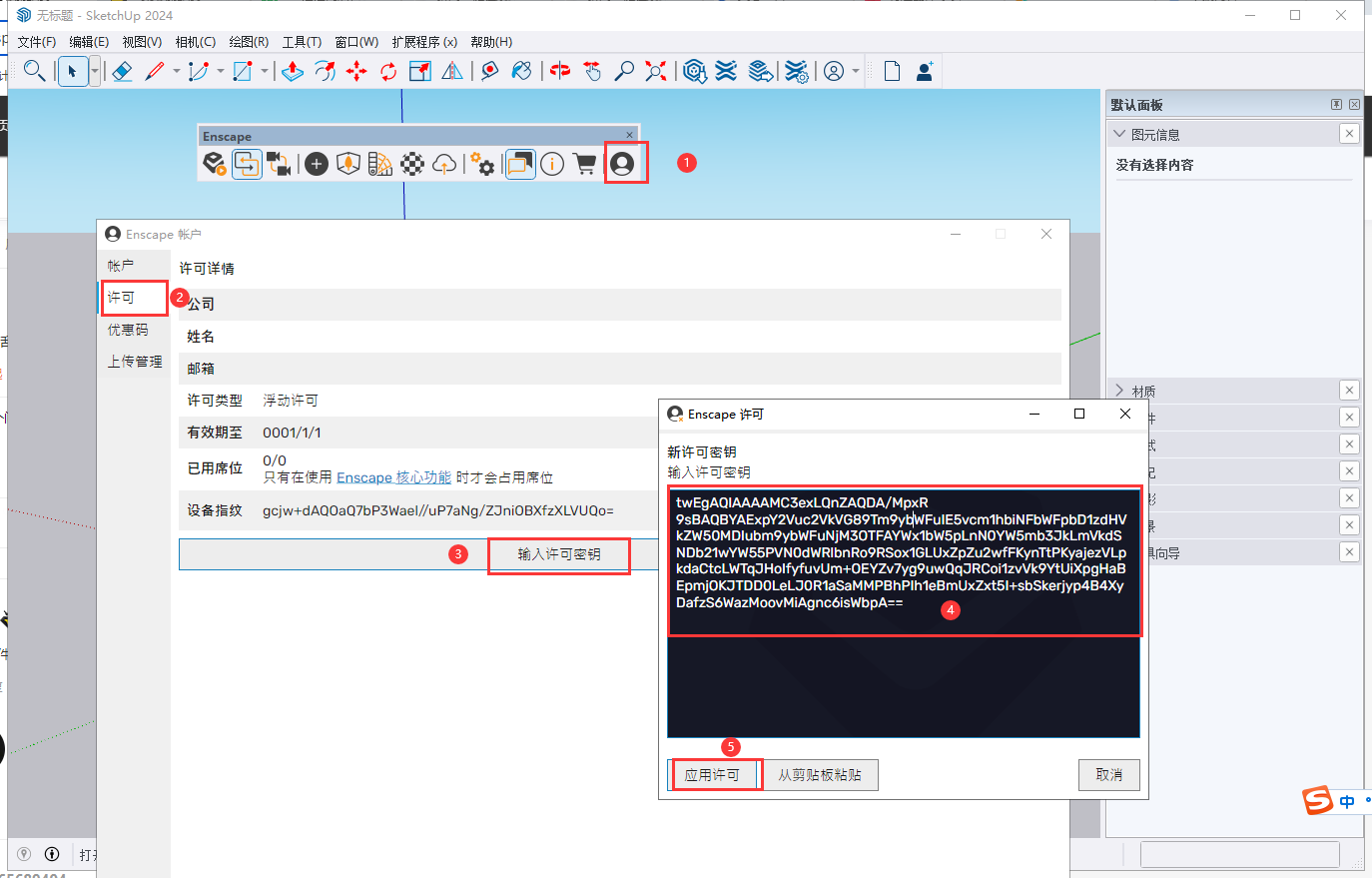Expand the 材质 tray section

pos(1119,391)
